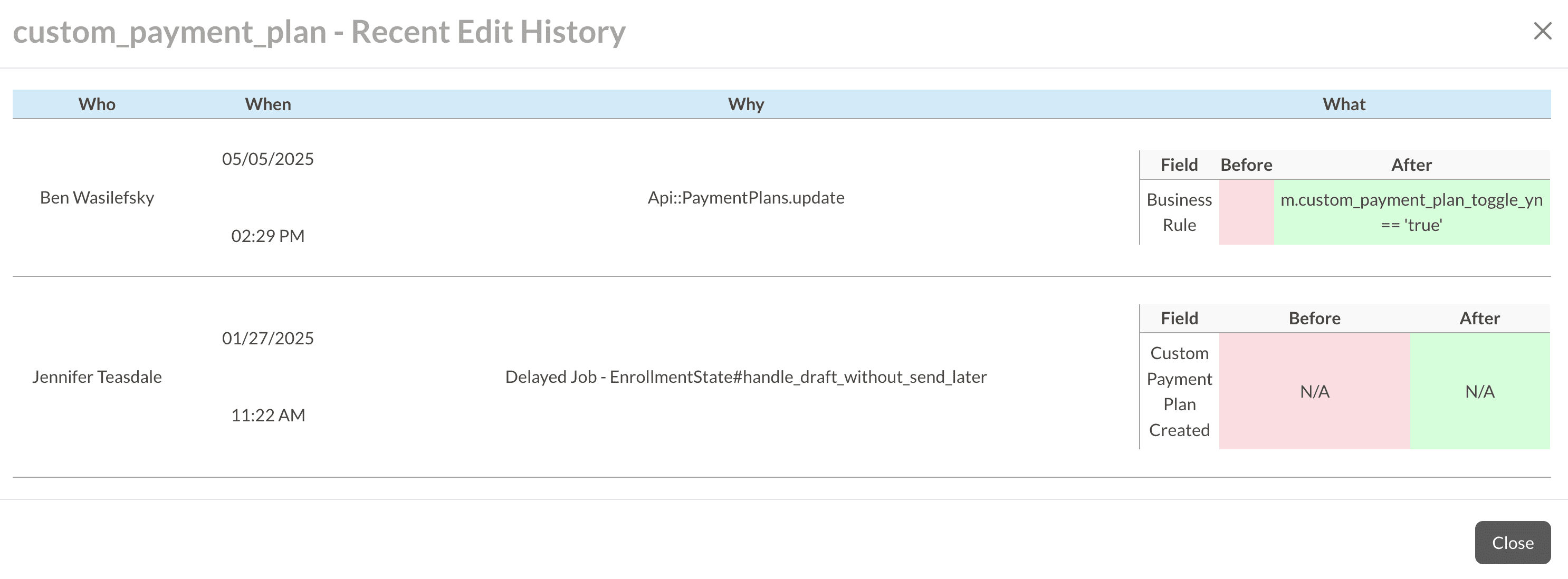Image resolution: width=1568 pixels, height=579 pixels.
Task: Click the X icon to dismiss the dialog
Action: [x=1544, y=31]
